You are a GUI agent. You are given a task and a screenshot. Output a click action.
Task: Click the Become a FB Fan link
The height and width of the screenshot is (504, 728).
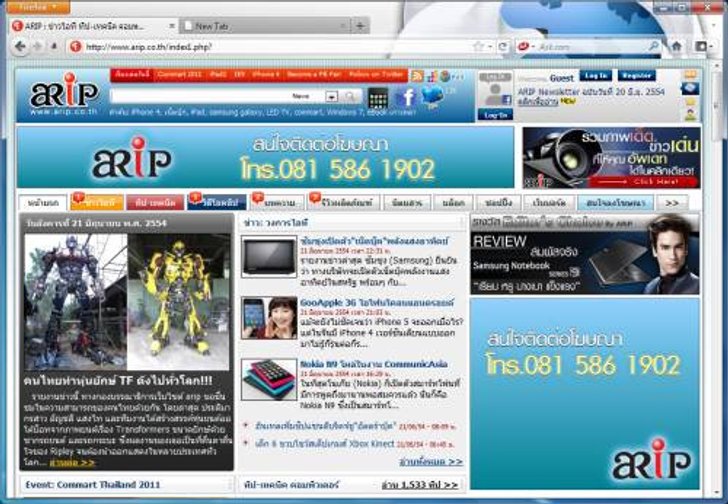point(314,74)
